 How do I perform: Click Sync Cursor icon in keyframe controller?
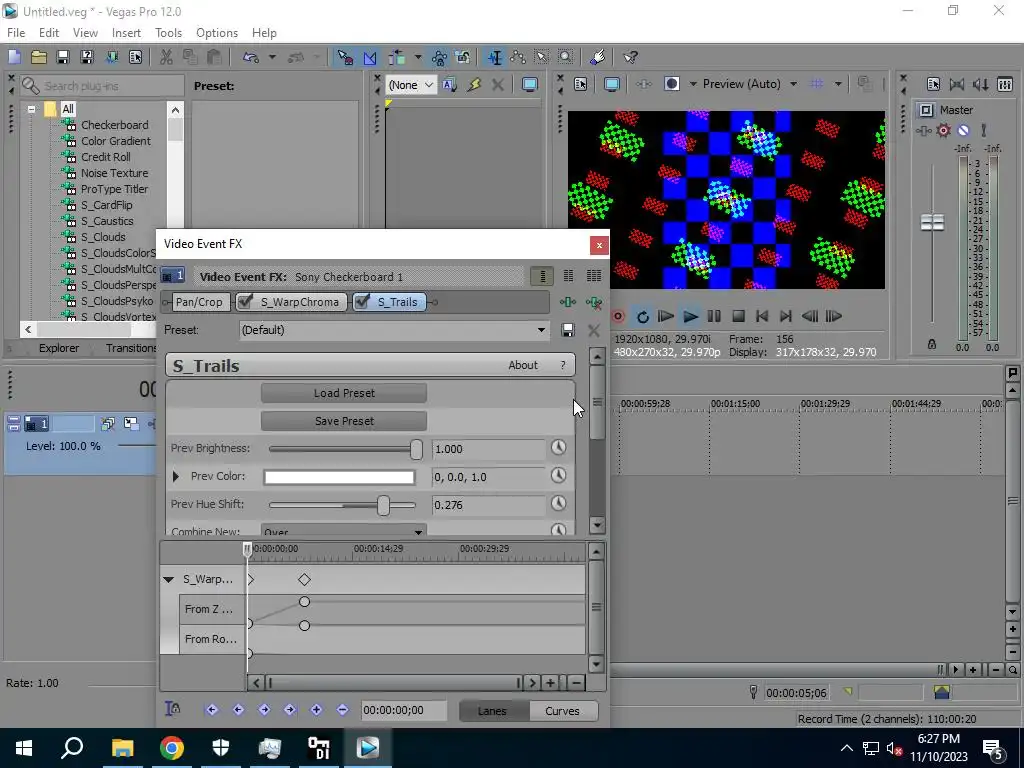172,709
